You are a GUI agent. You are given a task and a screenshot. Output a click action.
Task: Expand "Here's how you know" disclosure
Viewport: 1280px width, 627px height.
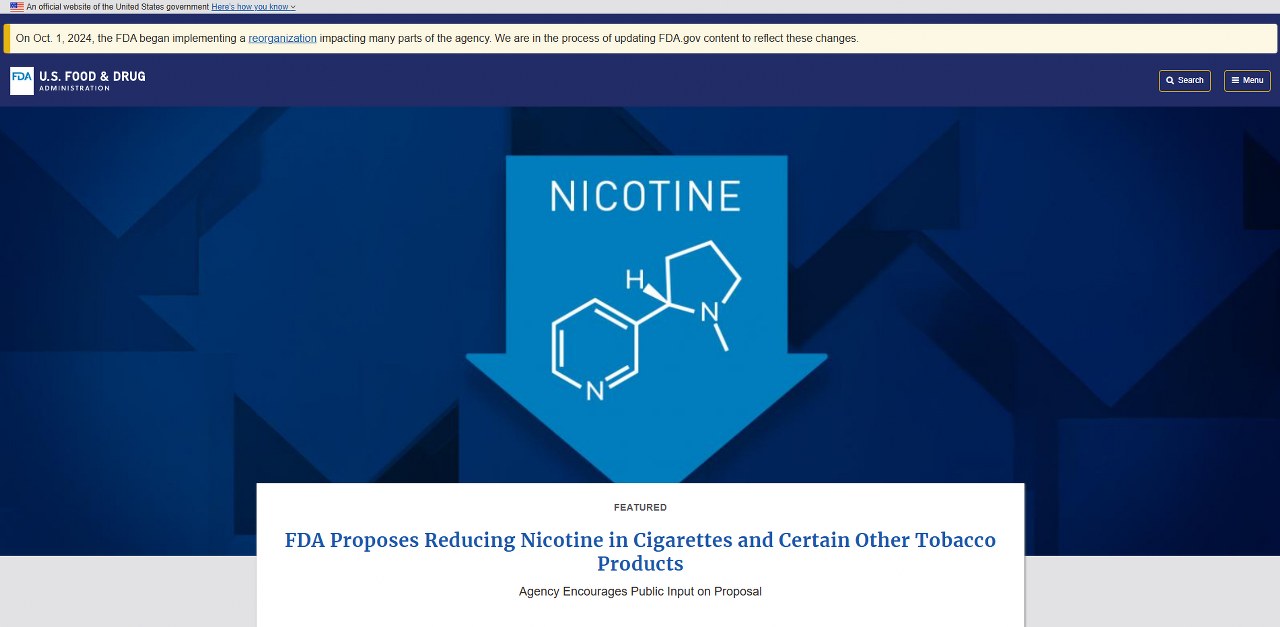point(254,7)
